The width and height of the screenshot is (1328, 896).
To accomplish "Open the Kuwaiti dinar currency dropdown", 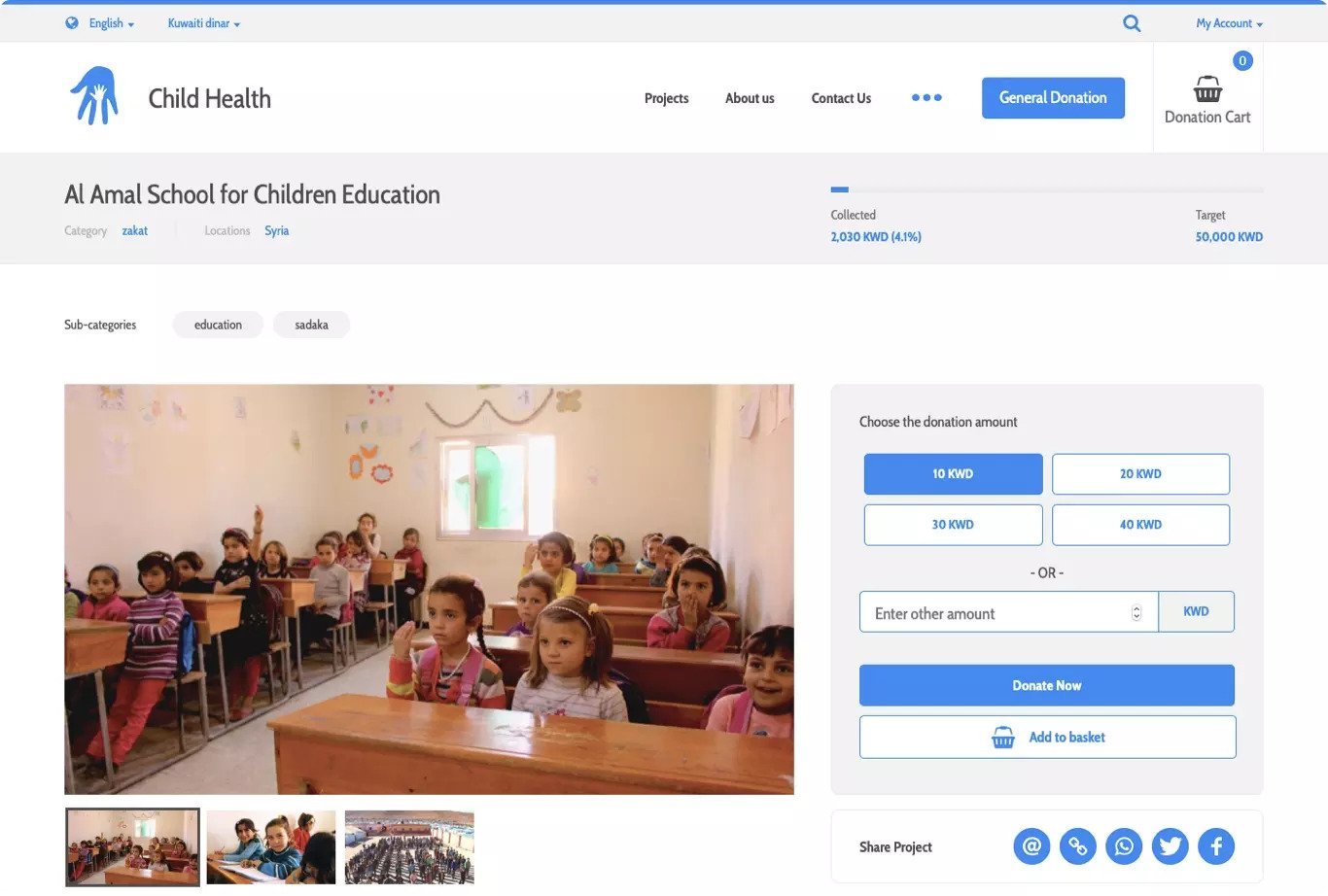I will (x=204, y=23).
